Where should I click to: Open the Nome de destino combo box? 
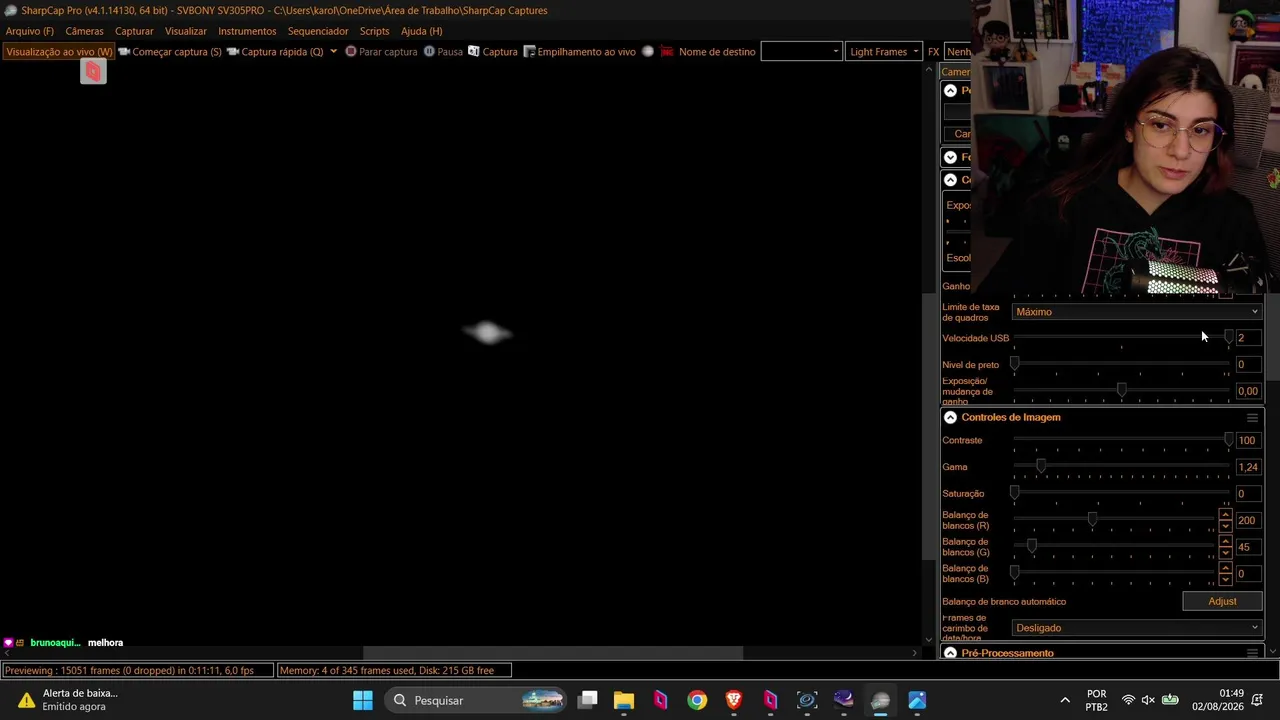[x=801, y=52]
